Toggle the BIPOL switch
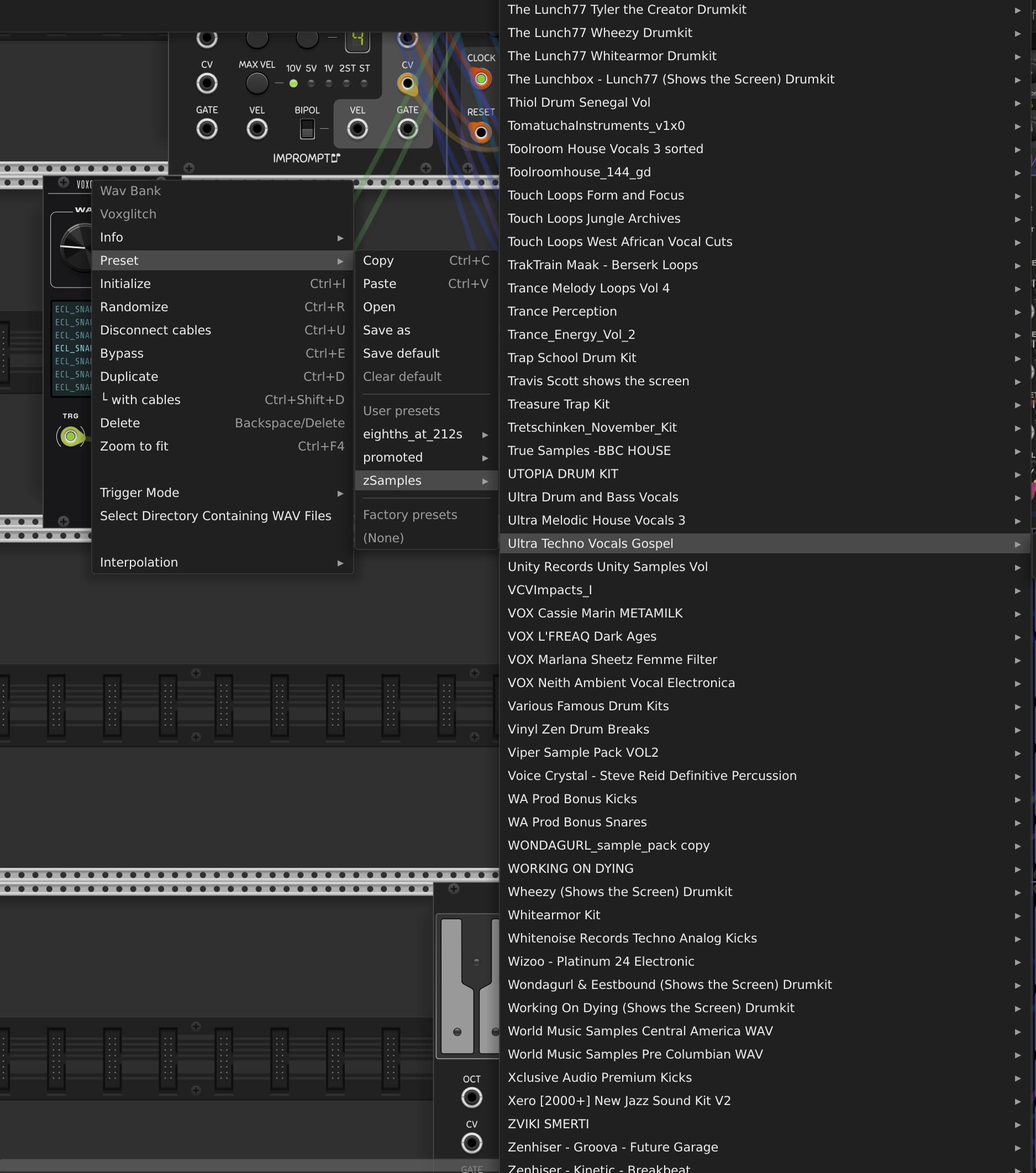 [307, 129]
